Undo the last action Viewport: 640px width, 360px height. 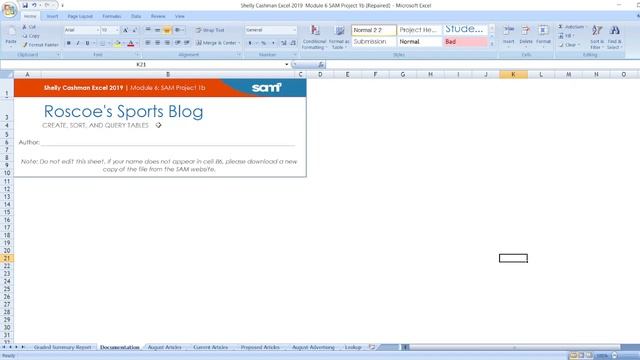click(34, 5)
